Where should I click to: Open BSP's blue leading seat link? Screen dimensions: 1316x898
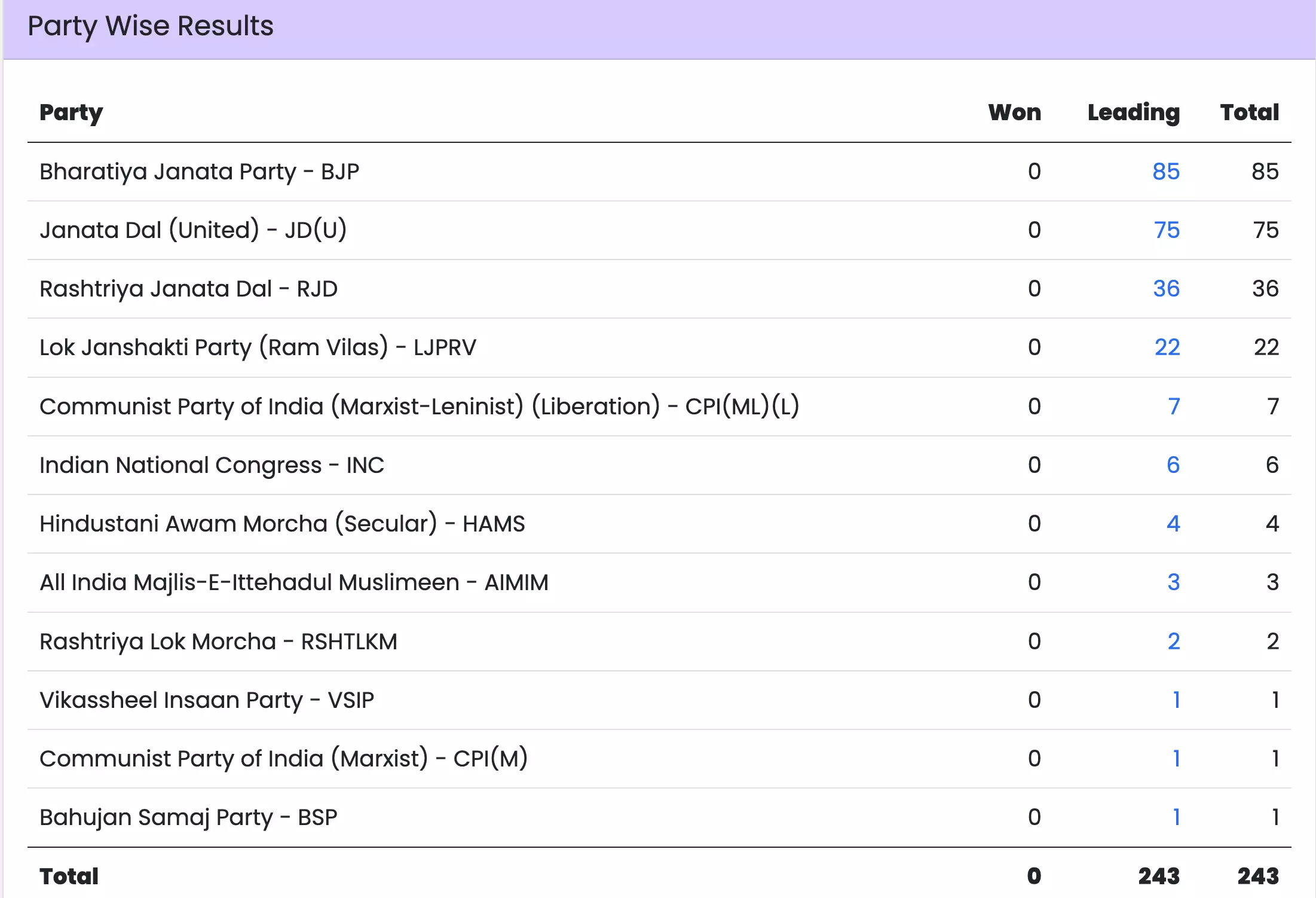pos(1176,817)
